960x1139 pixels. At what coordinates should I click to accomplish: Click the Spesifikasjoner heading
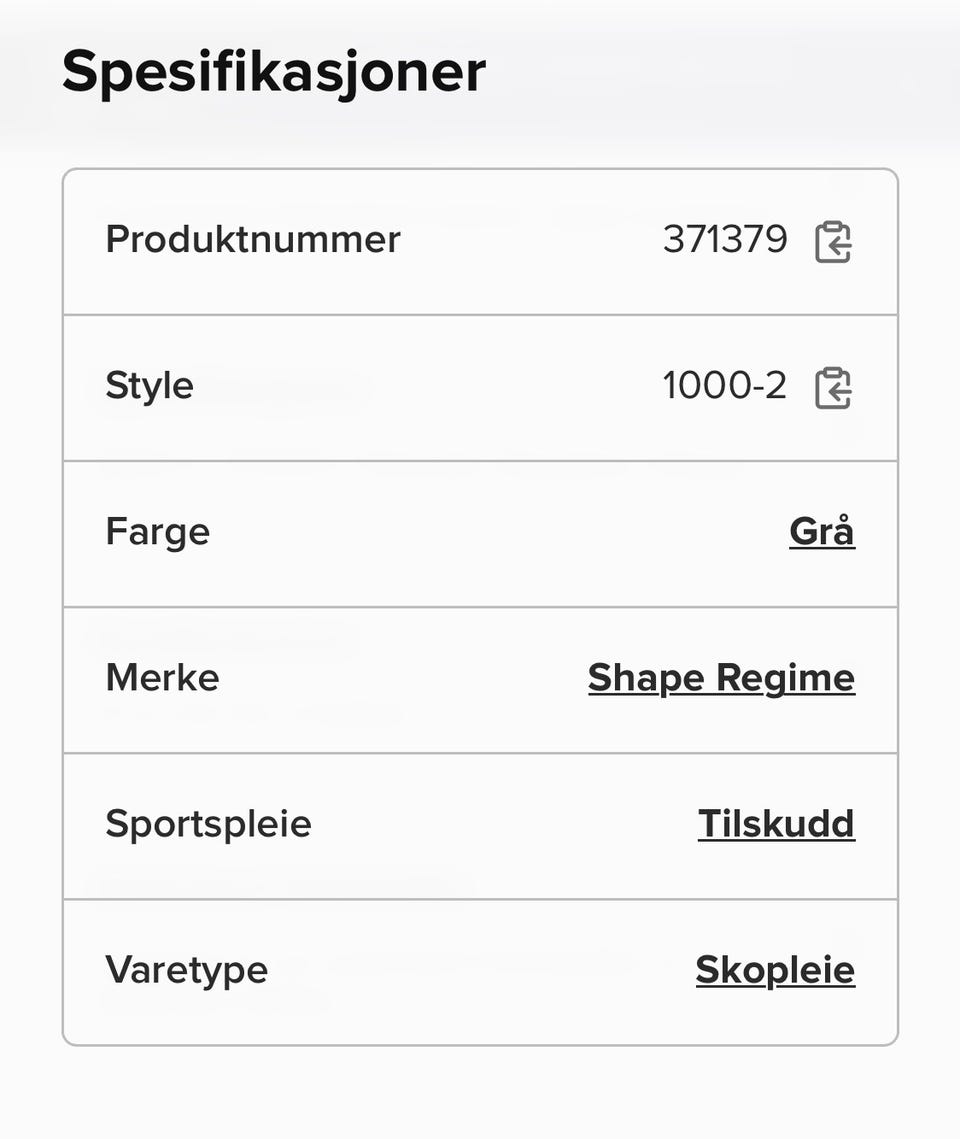click(274, 72)
